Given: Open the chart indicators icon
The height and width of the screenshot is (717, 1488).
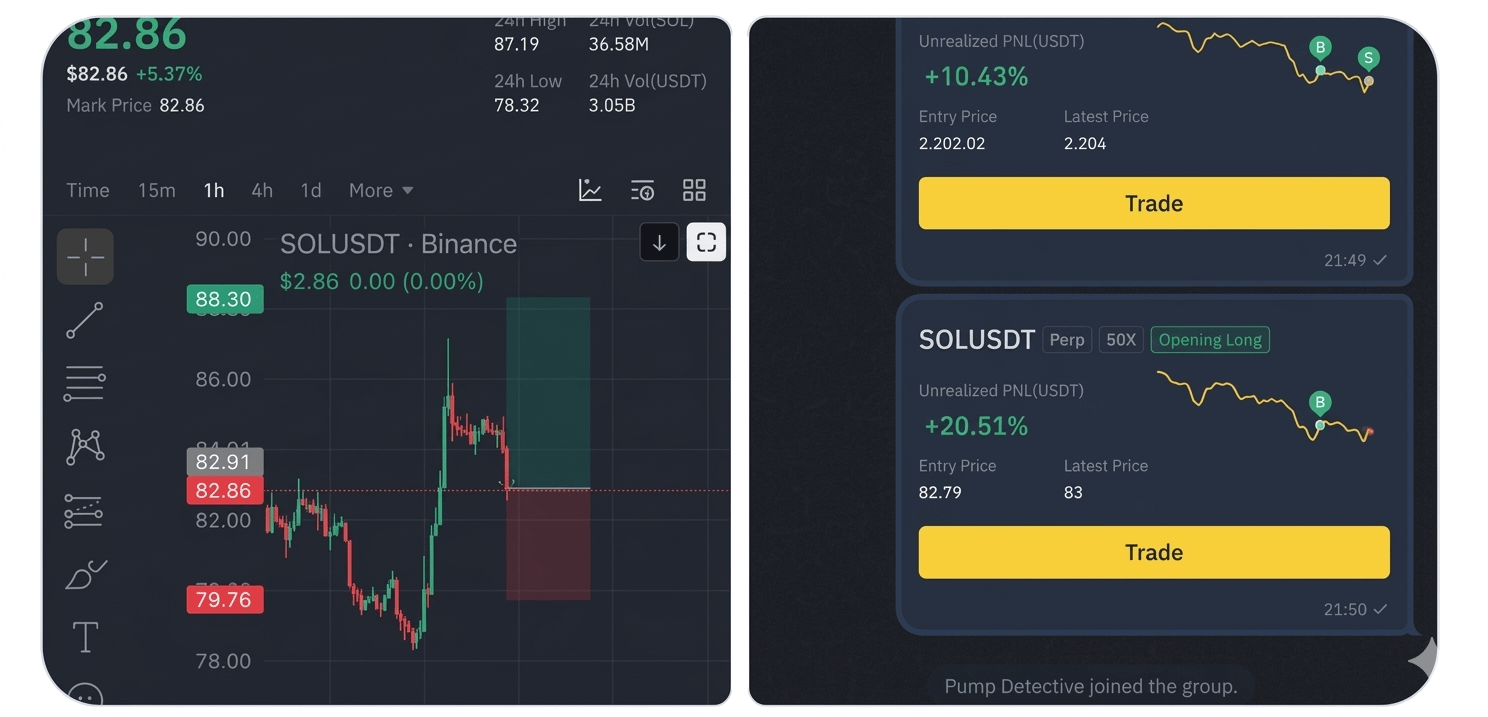Looking at the screenshot, I should [590, 190].
